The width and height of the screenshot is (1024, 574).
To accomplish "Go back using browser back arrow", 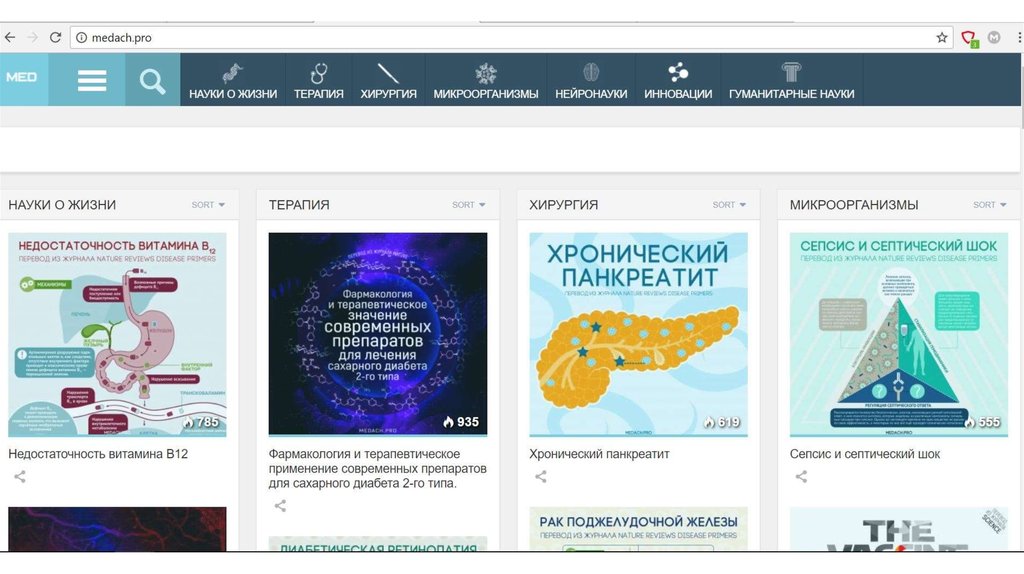I will (10, 38).
